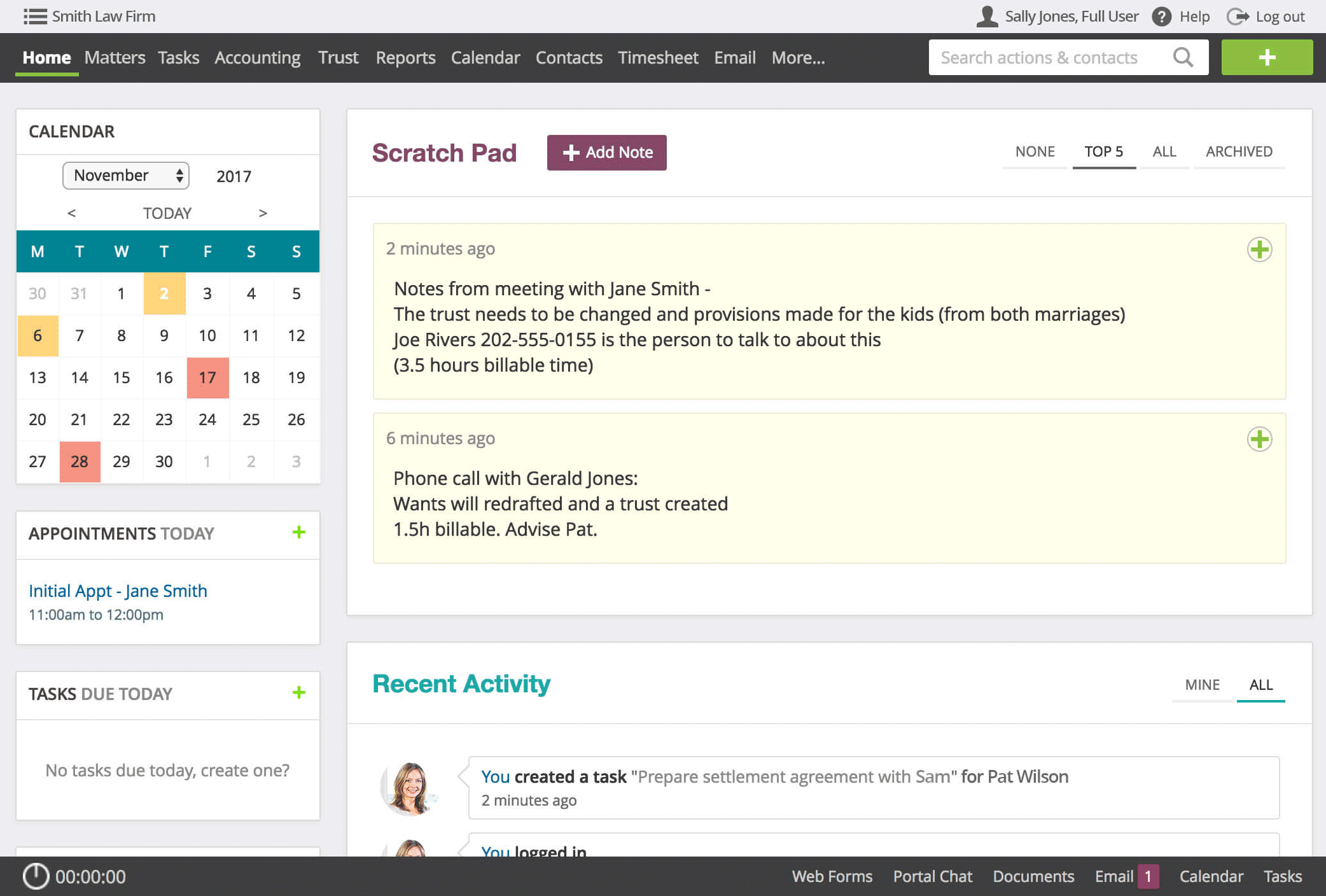Add a task via Tasks Due Today plus
The height and width of the screenshot is (896, 1326).
pos(298,693)
